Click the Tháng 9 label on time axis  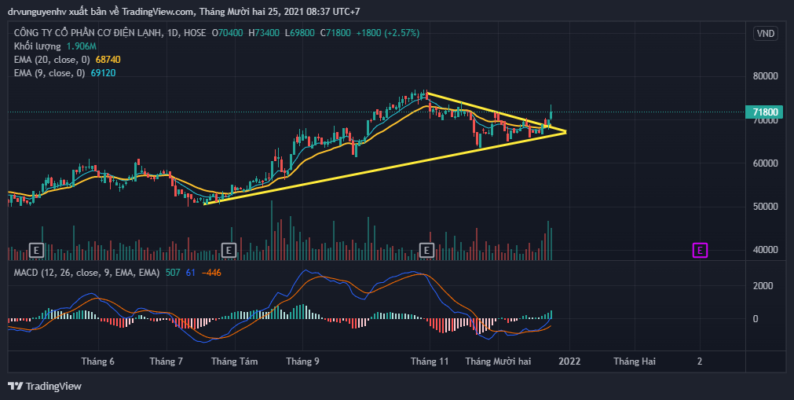[302, 362]
